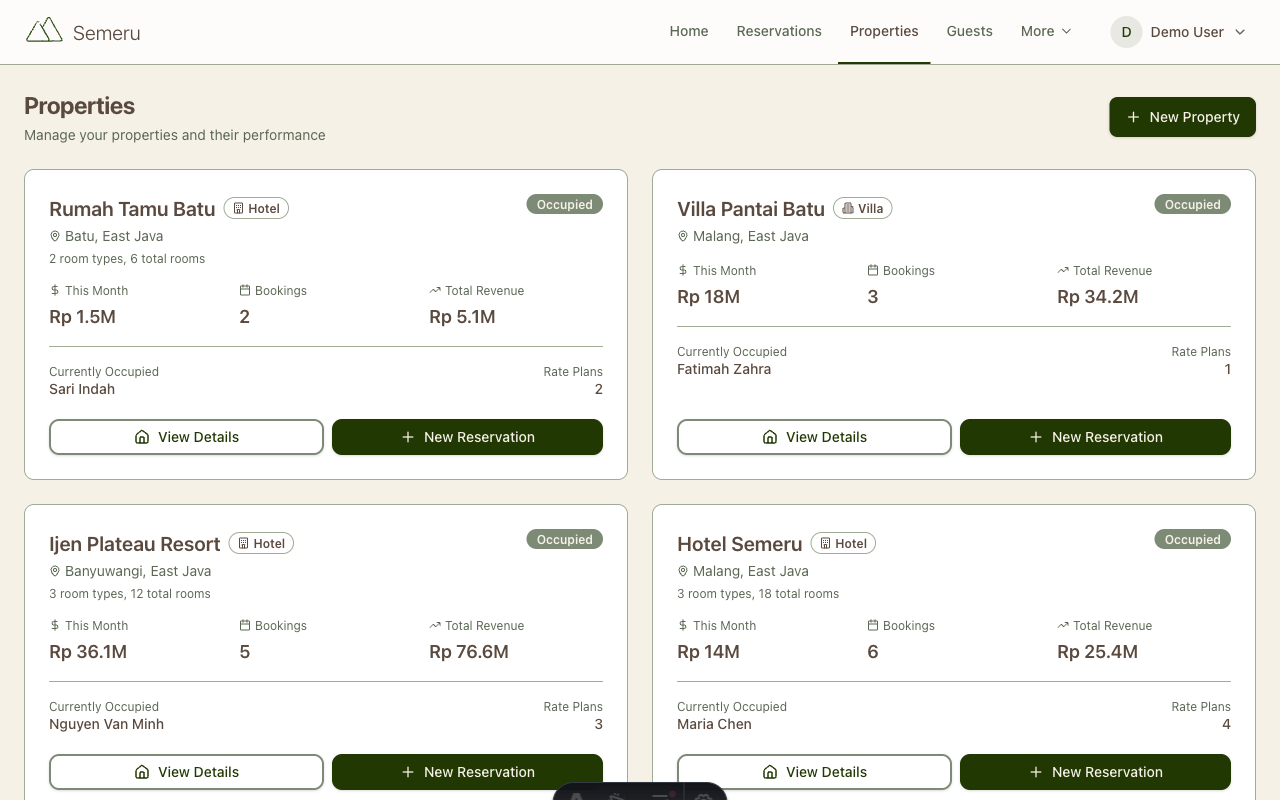Switch to the Guests tab
The image size is (1280, 800).
(x=970, y=32)
